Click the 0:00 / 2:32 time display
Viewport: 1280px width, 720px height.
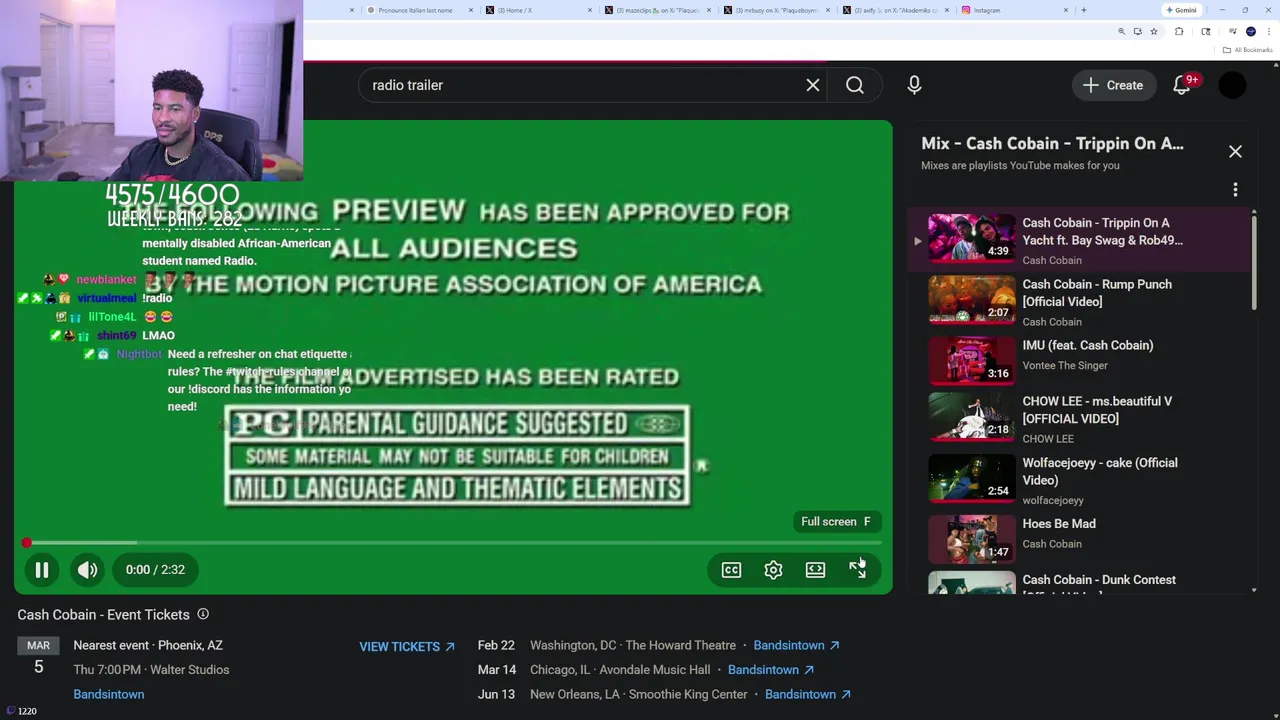[155, 570]
